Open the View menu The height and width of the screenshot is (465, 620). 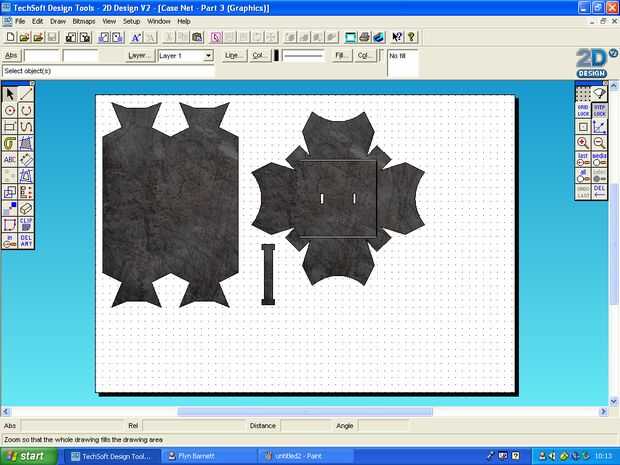[109, 21]
